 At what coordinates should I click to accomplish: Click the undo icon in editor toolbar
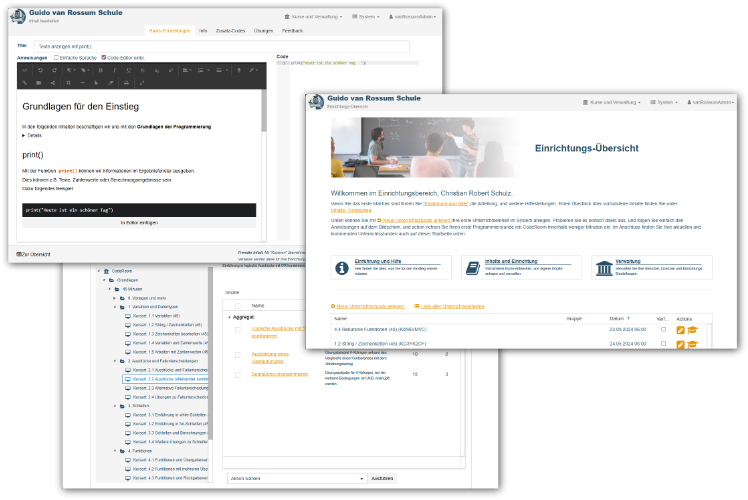pos(41,71)
